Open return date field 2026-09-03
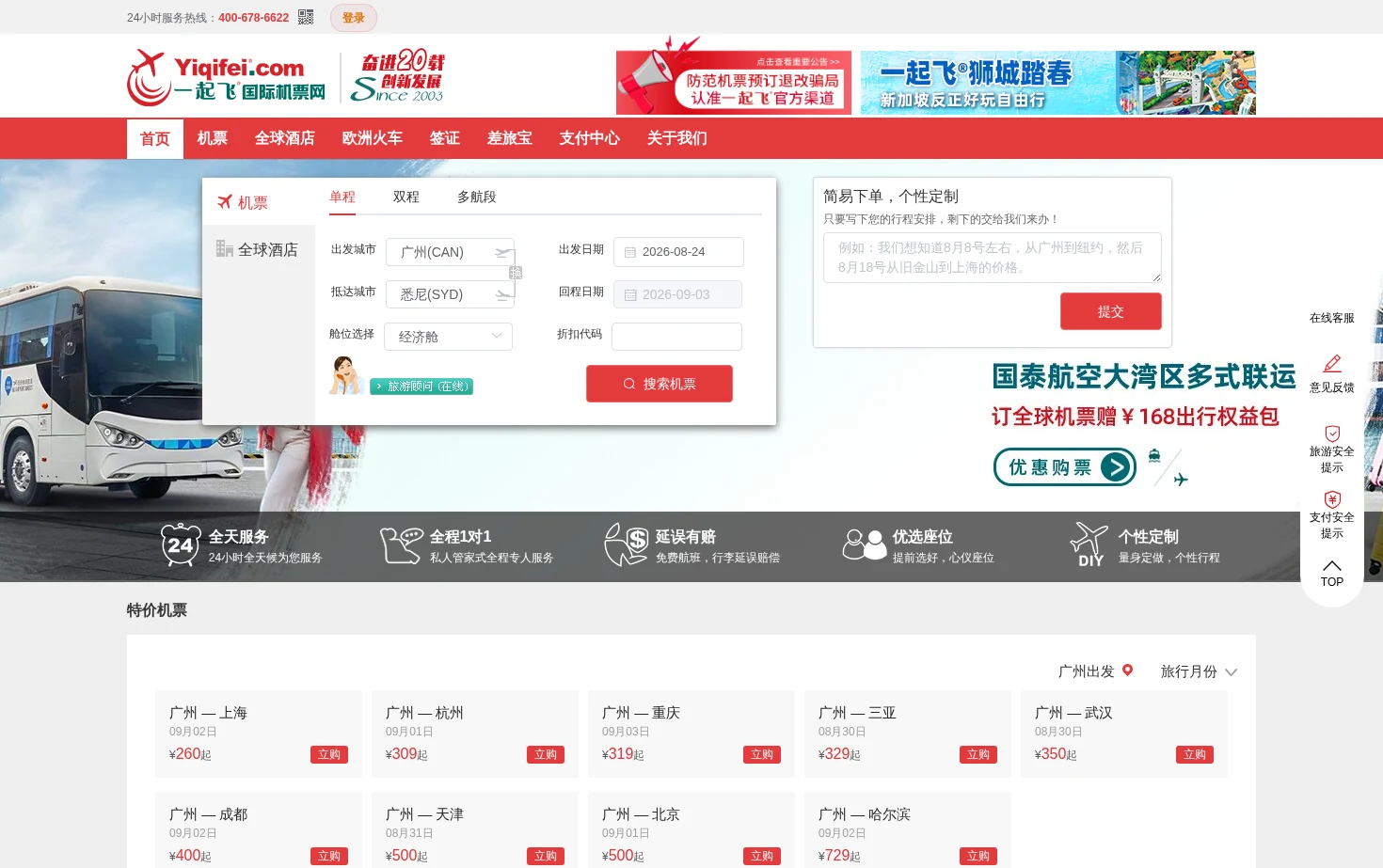 pos(677,294)
